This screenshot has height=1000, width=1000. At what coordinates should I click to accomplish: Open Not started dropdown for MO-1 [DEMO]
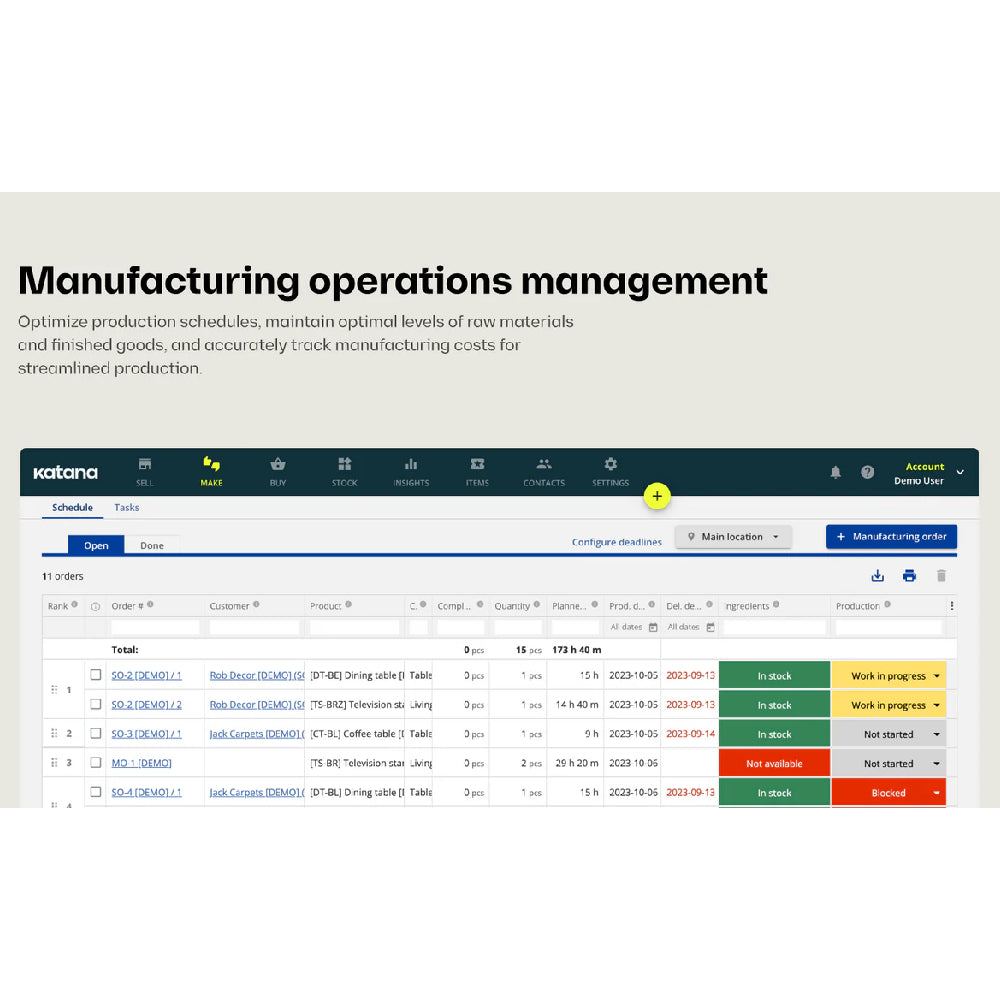(888, 763)
